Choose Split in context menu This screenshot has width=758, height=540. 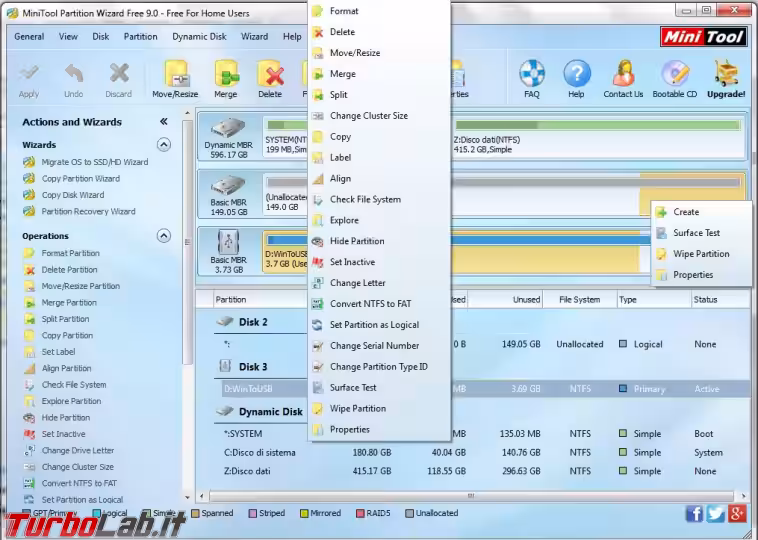click(x=379, y=95)
